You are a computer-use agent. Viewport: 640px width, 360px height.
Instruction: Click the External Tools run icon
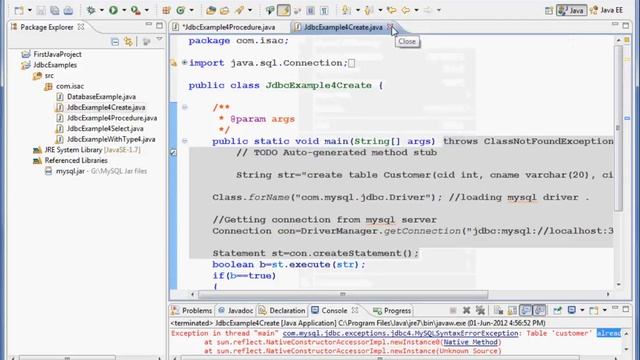point(136,10)
